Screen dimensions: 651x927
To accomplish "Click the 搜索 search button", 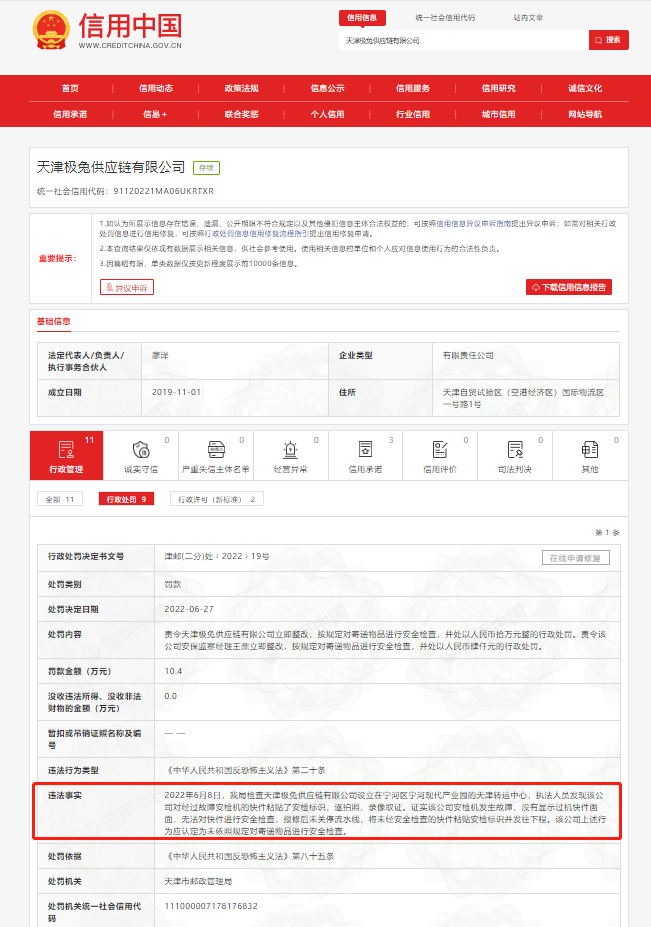I will click(608, 40).
